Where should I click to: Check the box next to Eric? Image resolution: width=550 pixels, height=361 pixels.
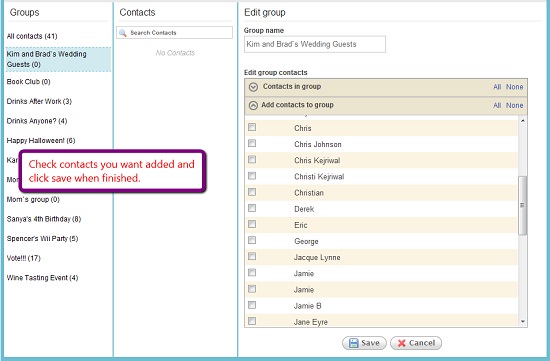pos(252,224)
